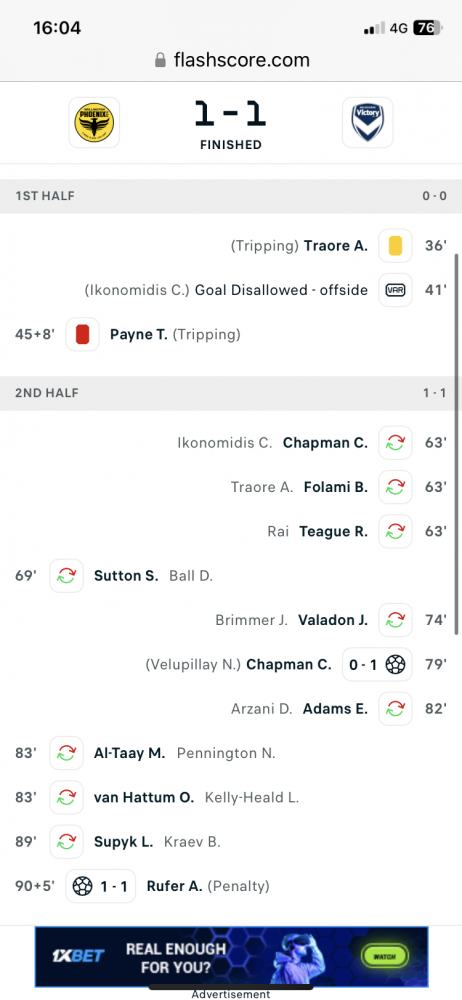Tap the red card icon beside Payne T.

[x=82, y=334]
